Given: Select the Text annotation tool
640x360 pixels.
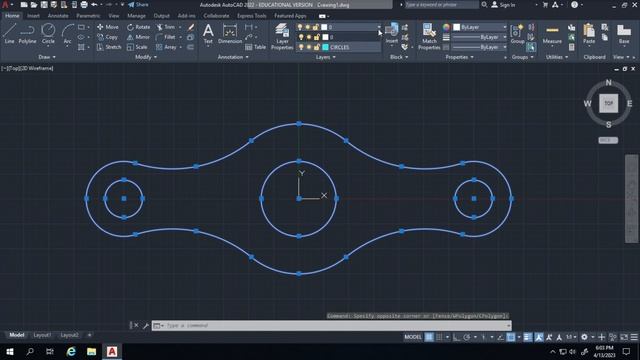Looking at the screenshot, I should coord(208,33).
